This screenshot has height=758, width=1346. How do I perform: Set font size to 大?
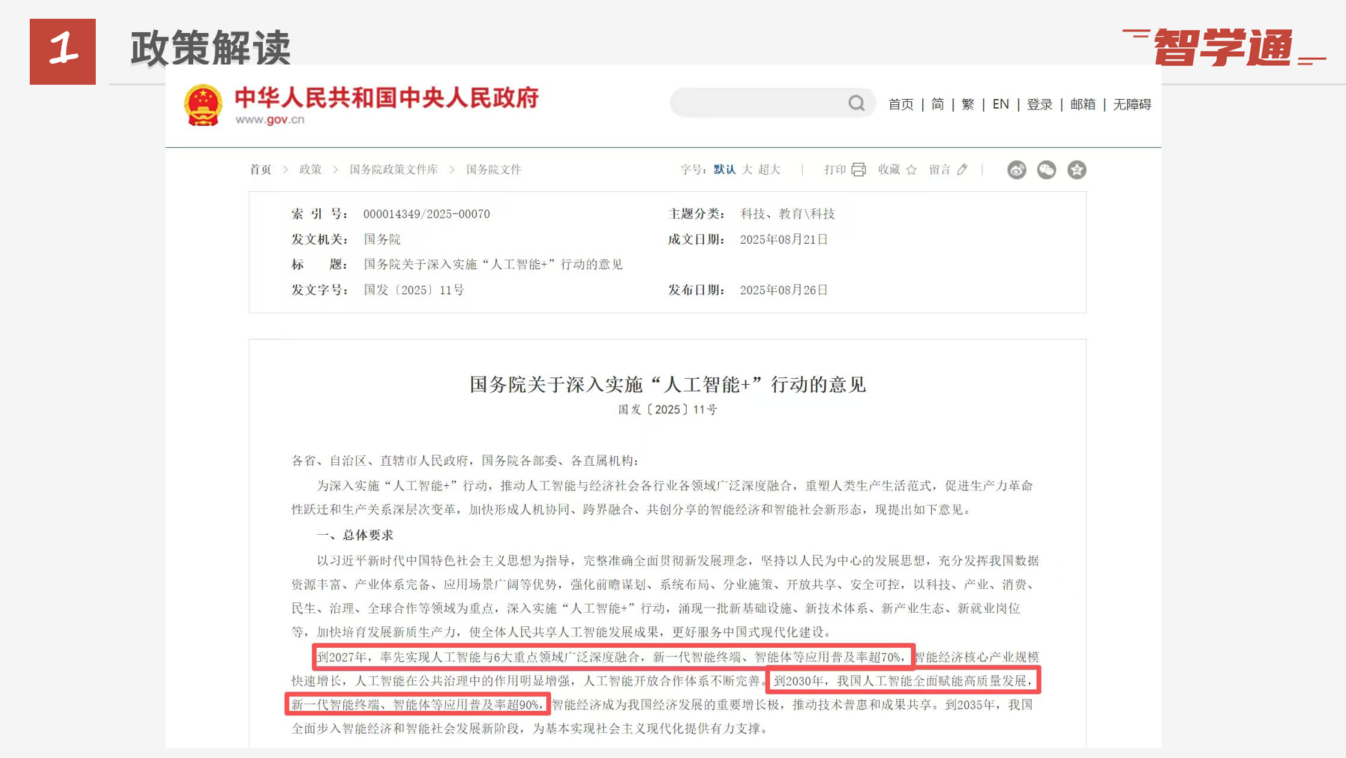(x=747, y=170)
